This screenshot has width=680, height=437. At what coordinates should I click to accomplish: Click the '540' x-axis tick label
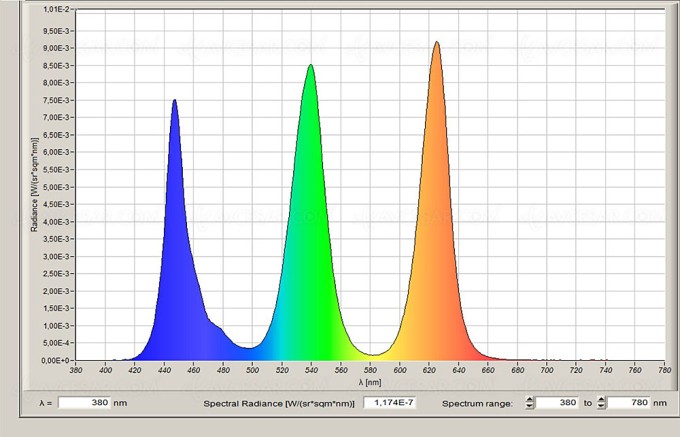coord(311,370)
